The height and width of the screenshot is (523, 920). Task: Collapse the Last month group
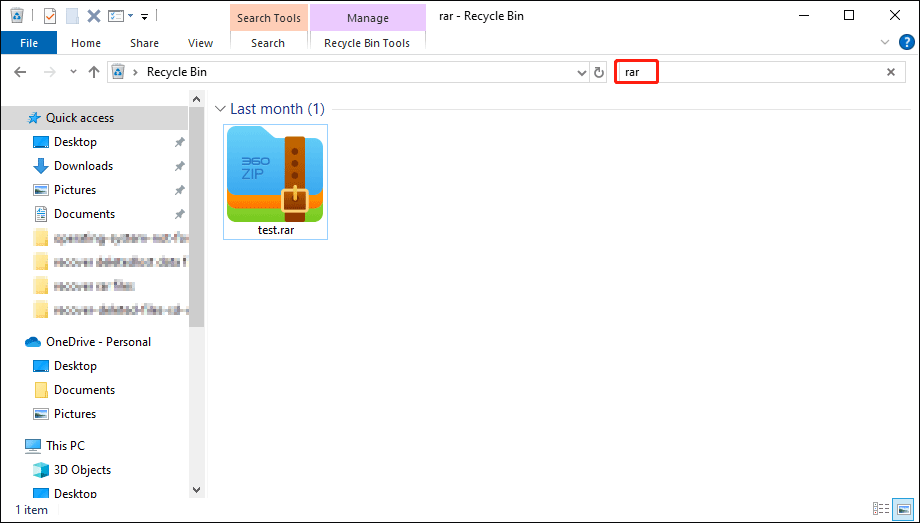pos(220,109)
